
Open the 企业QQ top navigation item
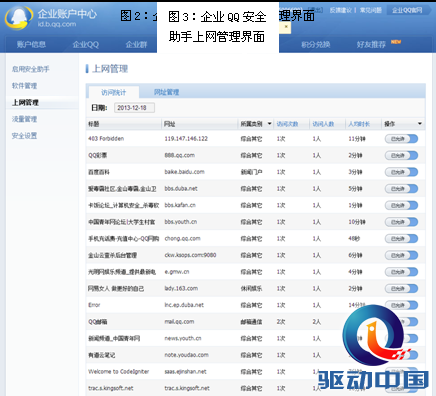click(86, 44)
